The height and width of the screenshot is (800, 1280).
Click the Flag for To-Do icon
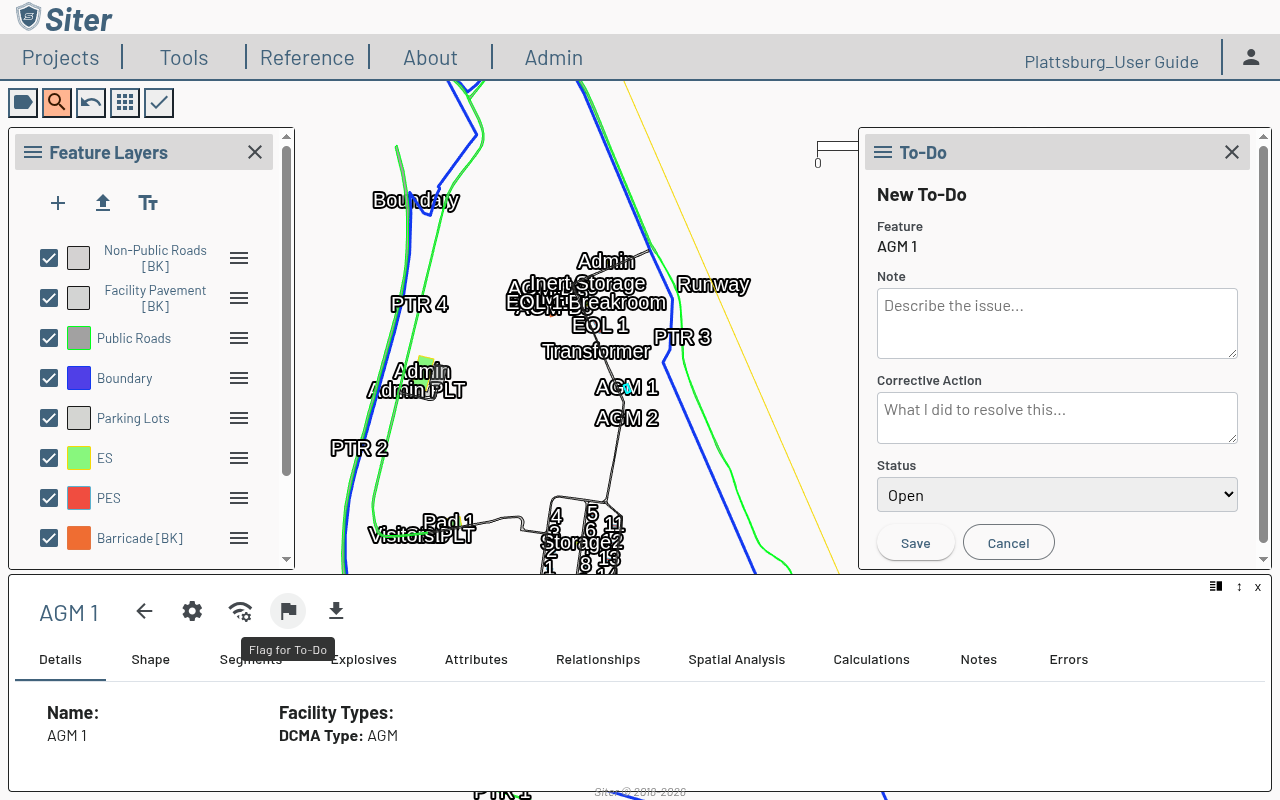(288, 611)
